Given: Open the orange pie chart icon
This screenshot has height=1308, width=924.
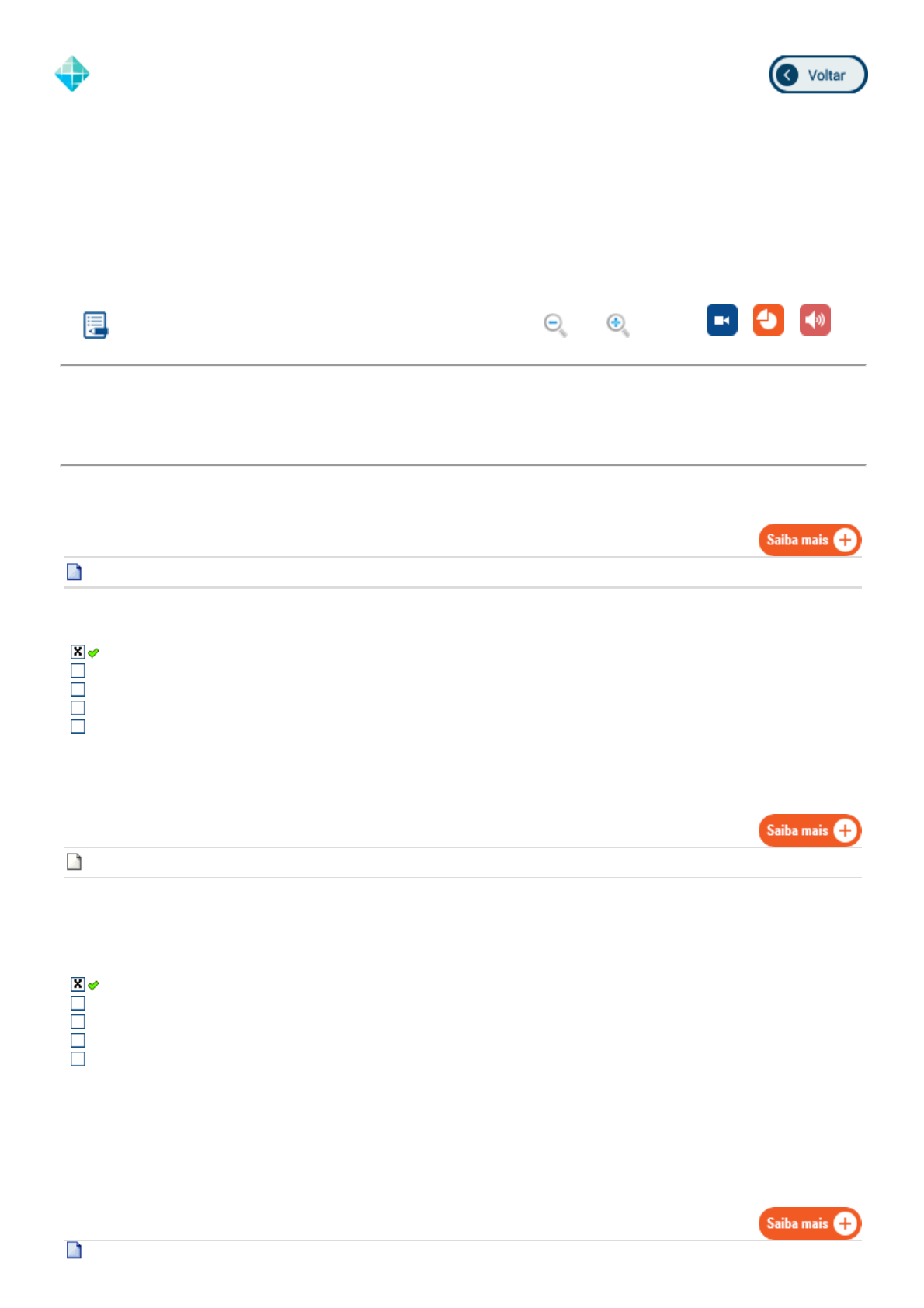Looking at the screenshot, I should (x=768, y=320).
